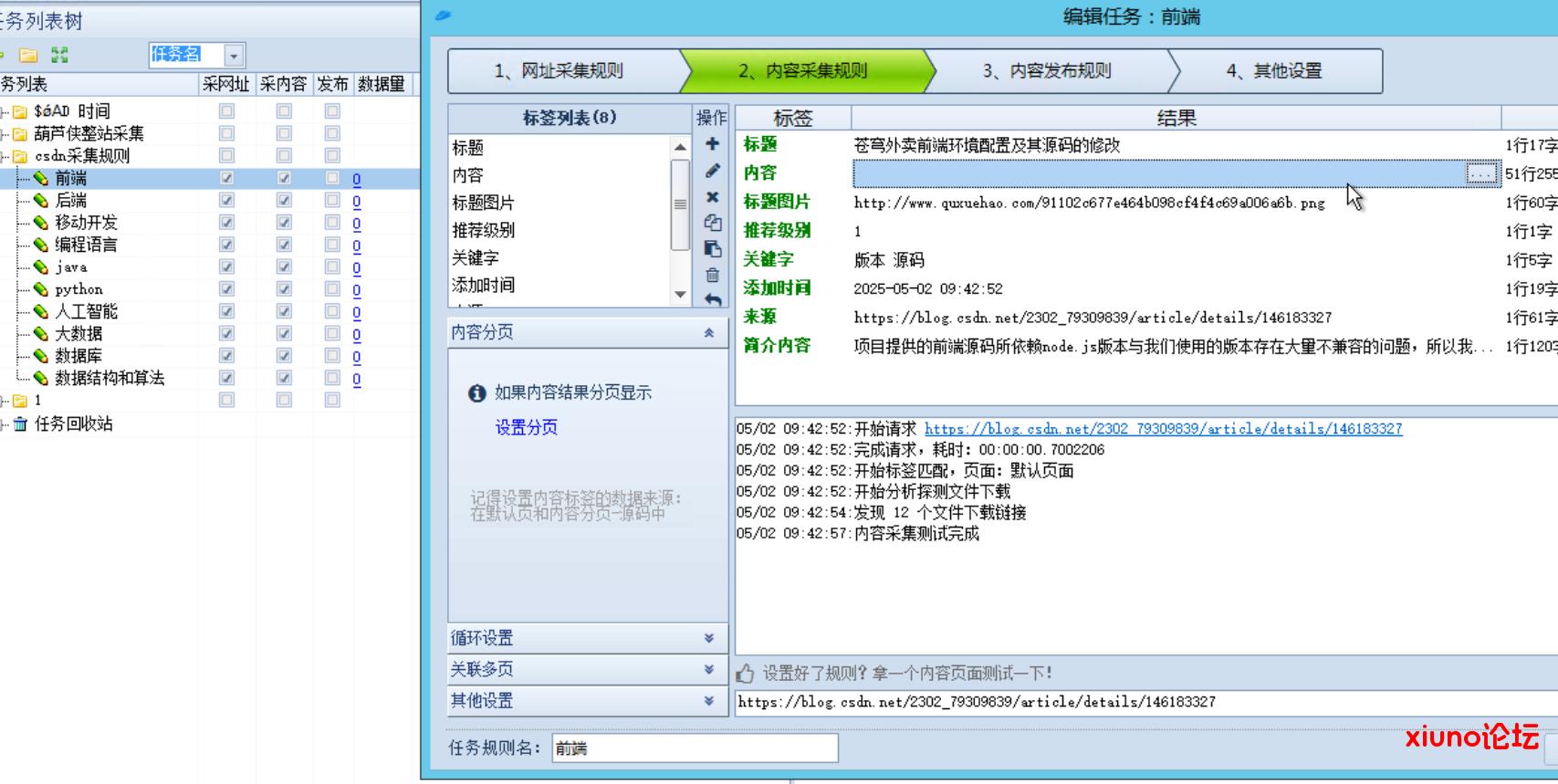The image size is (1558, 784).
Task: Toggle 采网址 checkbox for task 前端
Action: click(226, 178)
